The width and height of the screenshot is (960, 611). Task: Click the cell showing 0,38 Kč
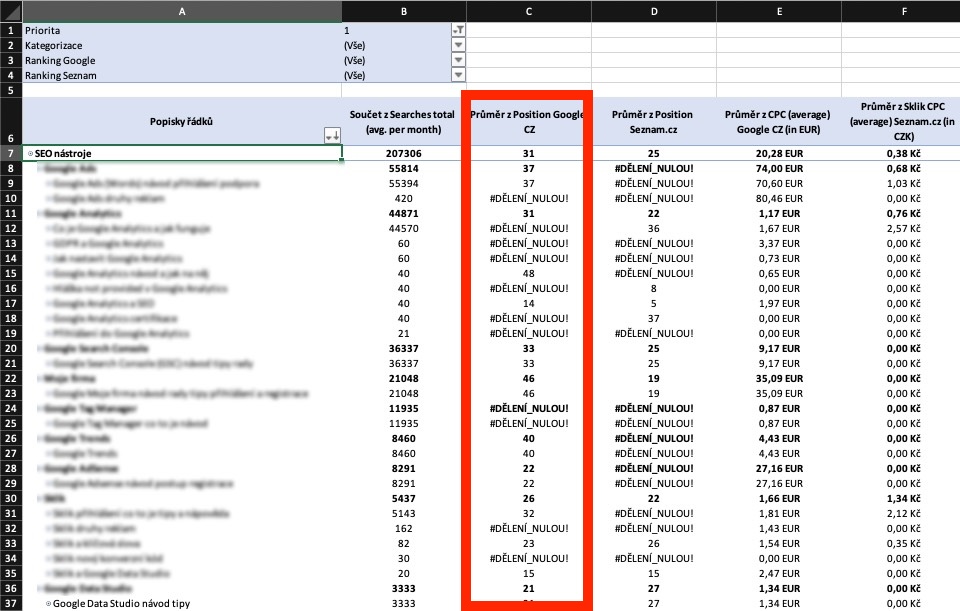(901, 154)
